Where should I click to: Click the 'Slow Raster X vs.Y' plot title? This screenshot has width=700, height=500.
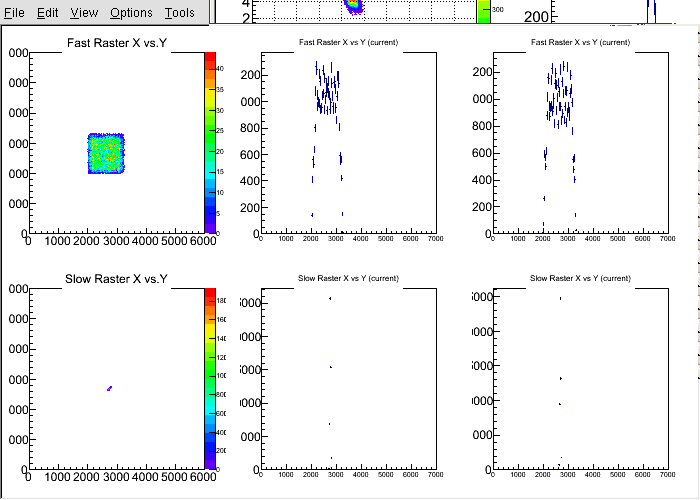click(x=116, y=279)
